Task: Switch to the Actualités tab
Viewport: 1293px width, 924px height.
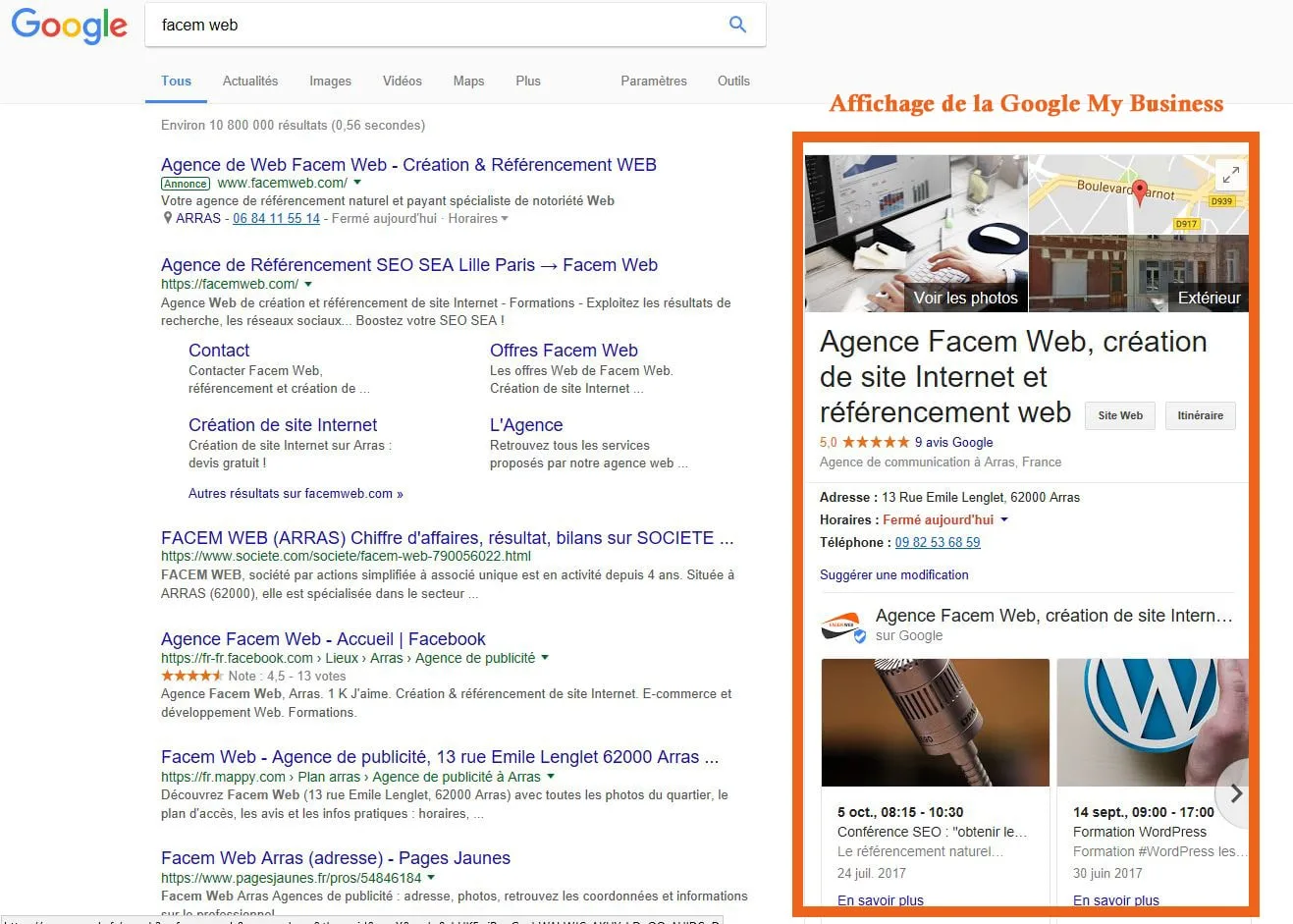Action: click(250, 81)
